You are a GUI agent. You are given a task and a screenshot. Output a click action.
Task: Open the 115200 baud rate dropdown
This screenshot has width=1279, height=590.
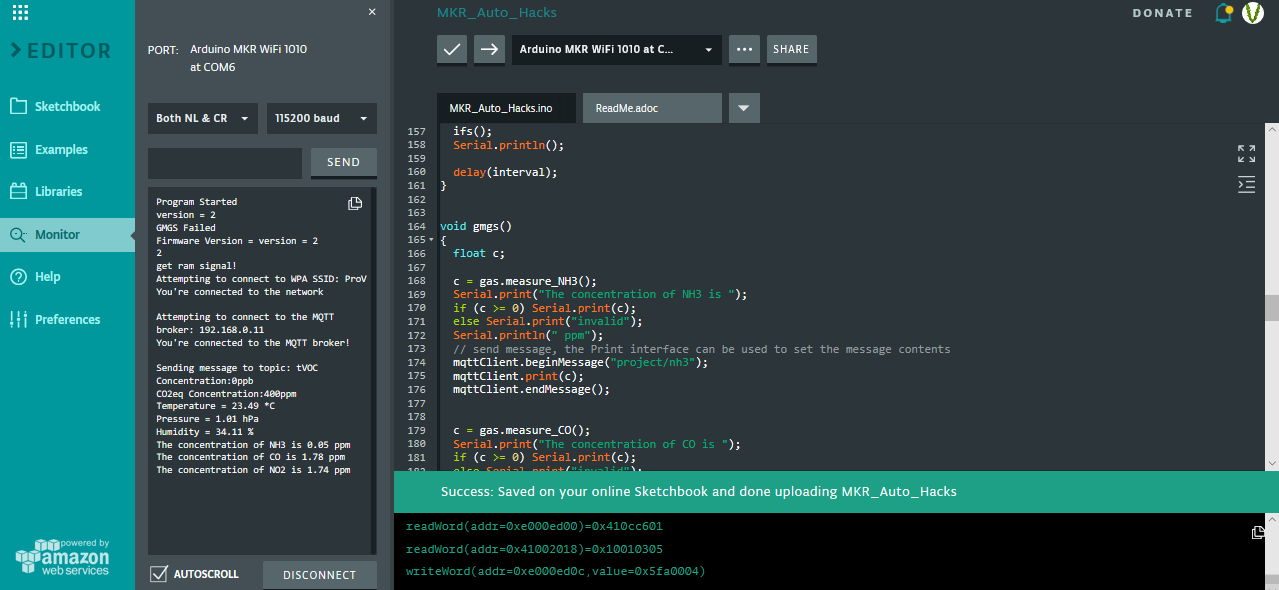[321, 118]
